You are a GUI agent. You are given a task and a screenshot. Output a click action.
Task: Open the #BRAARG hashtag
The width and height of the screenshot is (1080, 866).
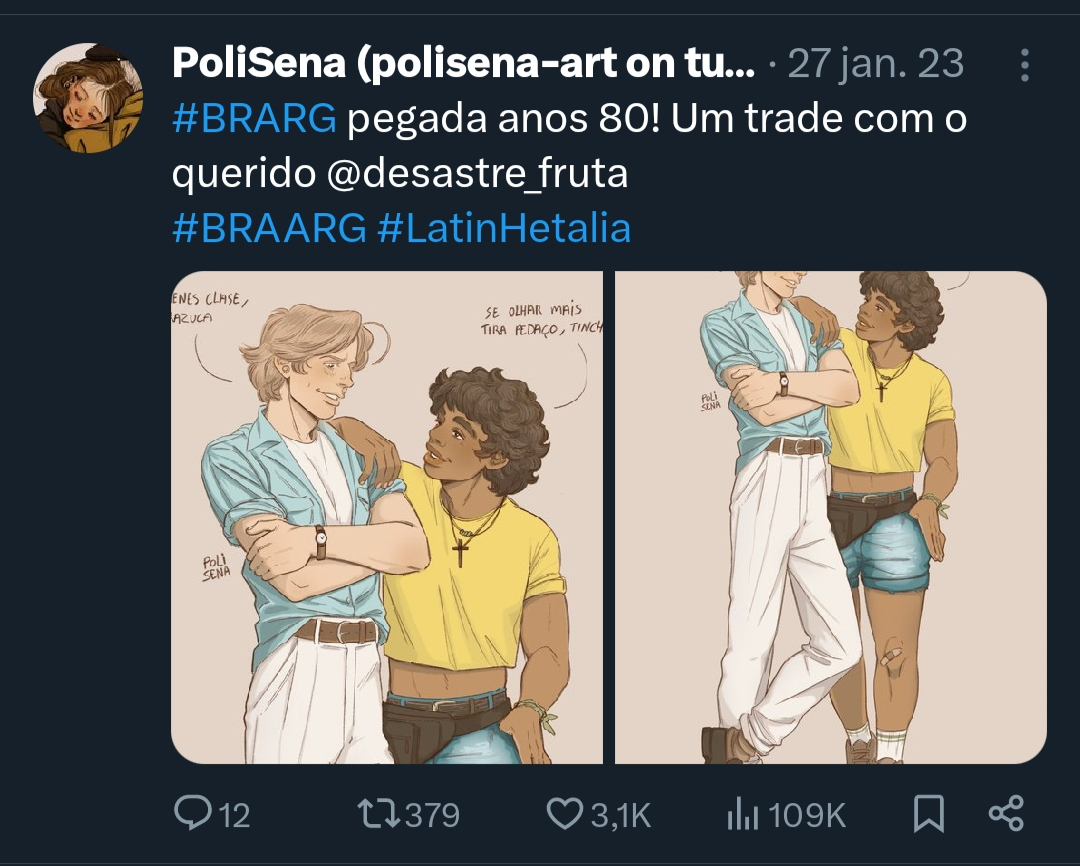click(x=269, y=228)
